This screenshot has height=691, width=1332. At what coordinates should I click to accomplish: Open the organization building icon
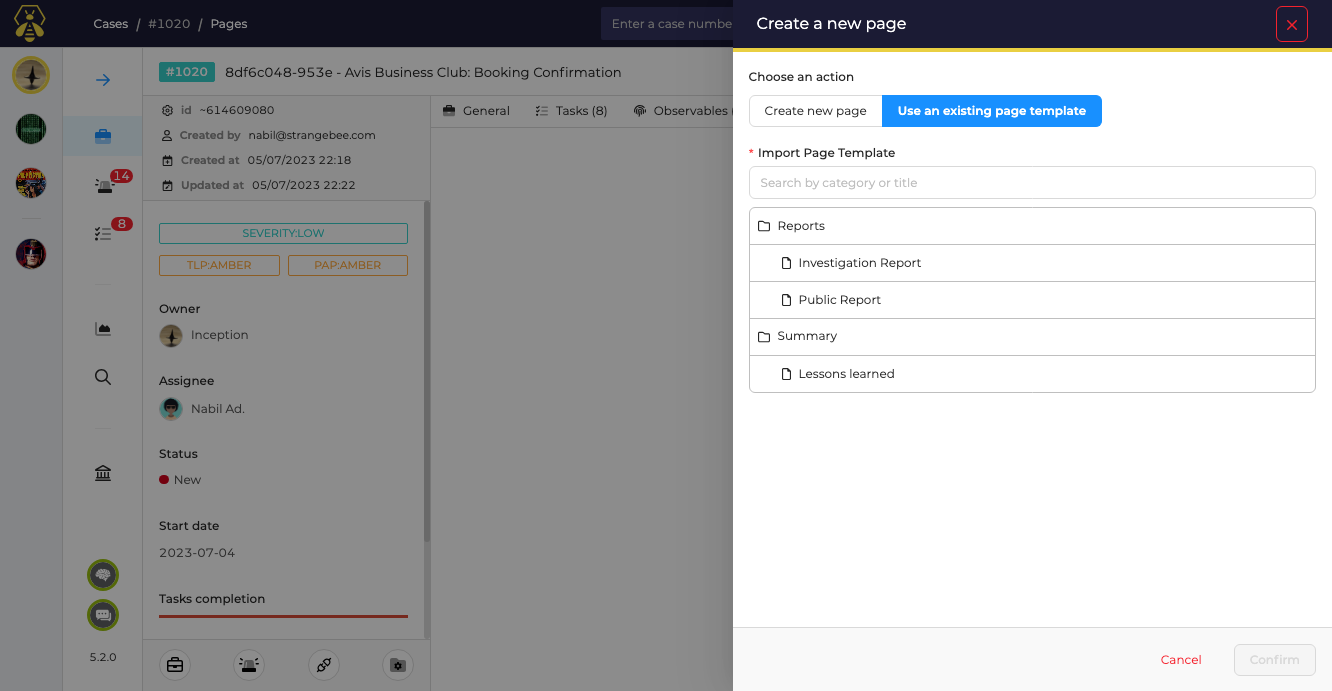(103, 473)
